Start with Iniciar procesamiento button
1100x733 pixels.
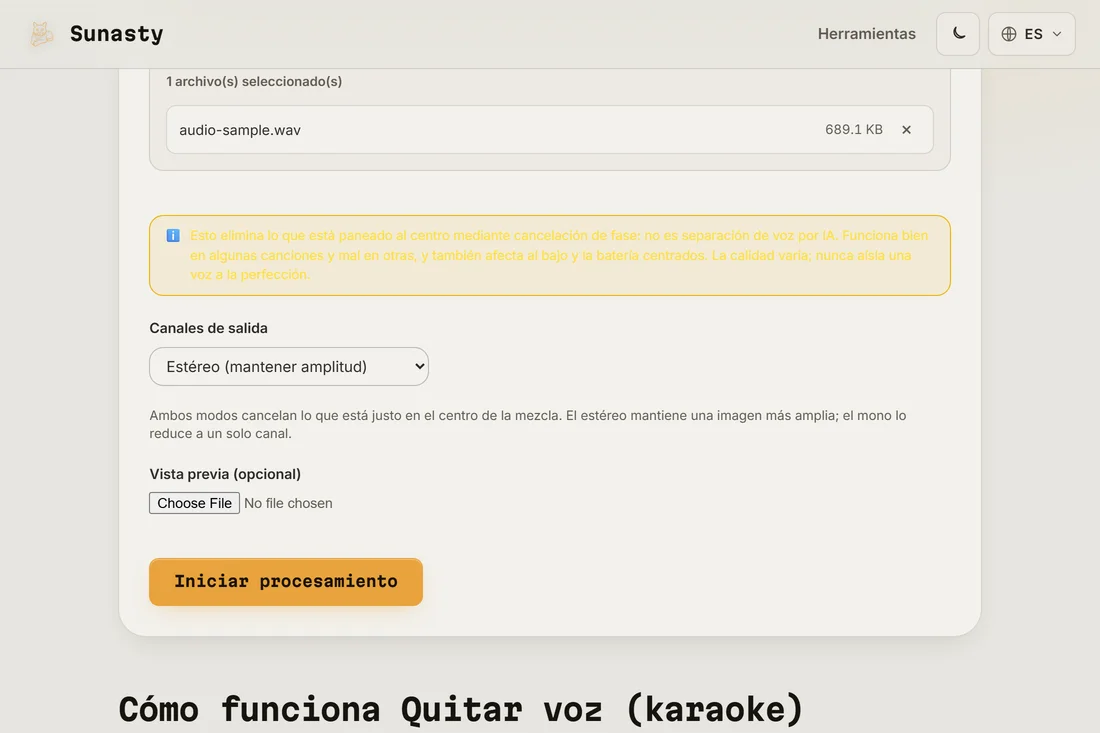(286, 581)
